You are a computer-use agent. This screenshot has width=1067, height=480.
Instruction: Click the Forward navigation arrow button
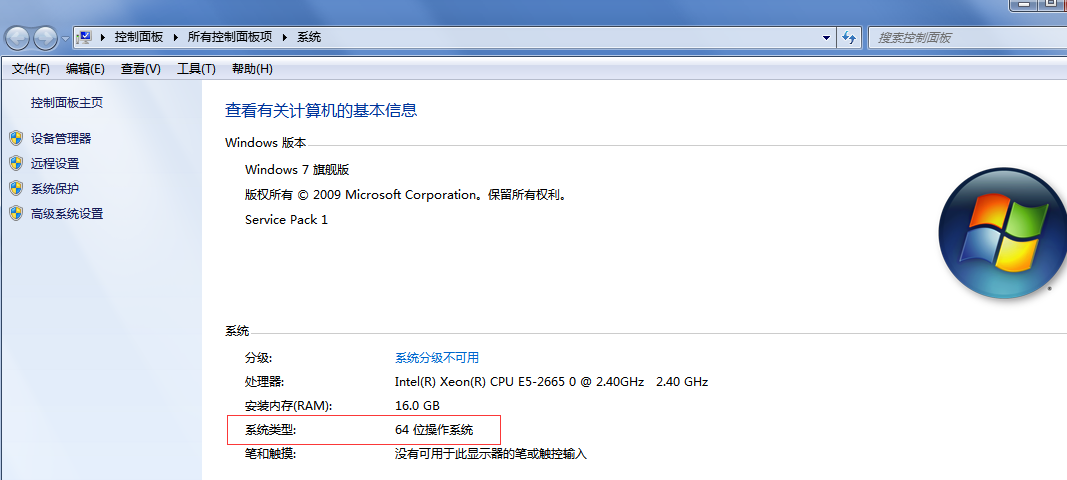(46, 38)
